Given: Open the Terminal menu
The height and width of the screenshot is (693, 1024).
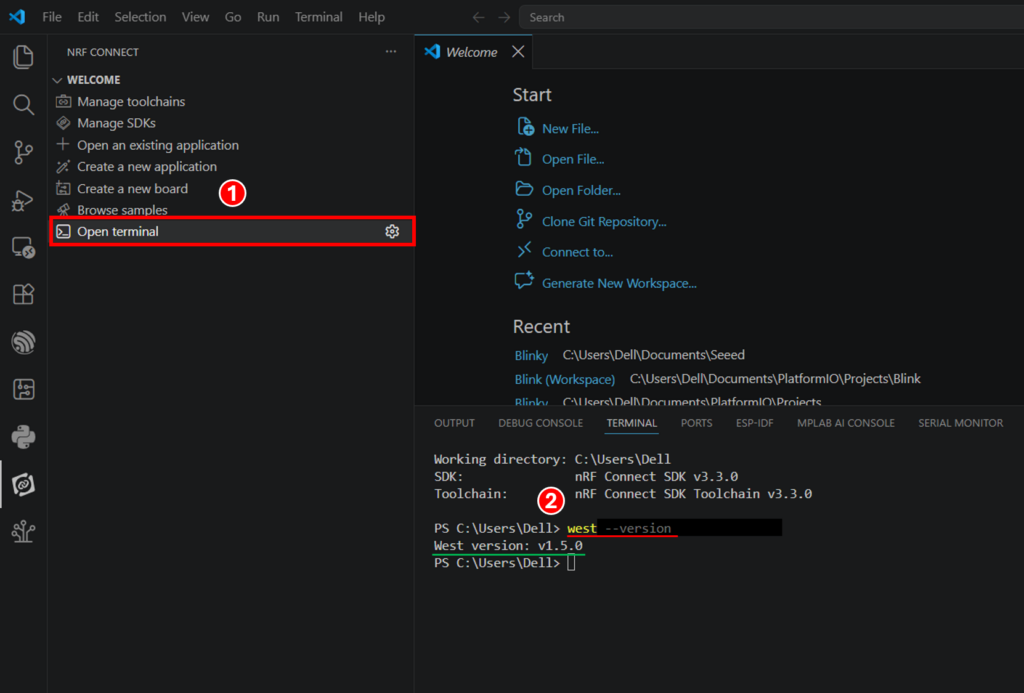Looking at the screenshot, I should [x=319, y=17].
